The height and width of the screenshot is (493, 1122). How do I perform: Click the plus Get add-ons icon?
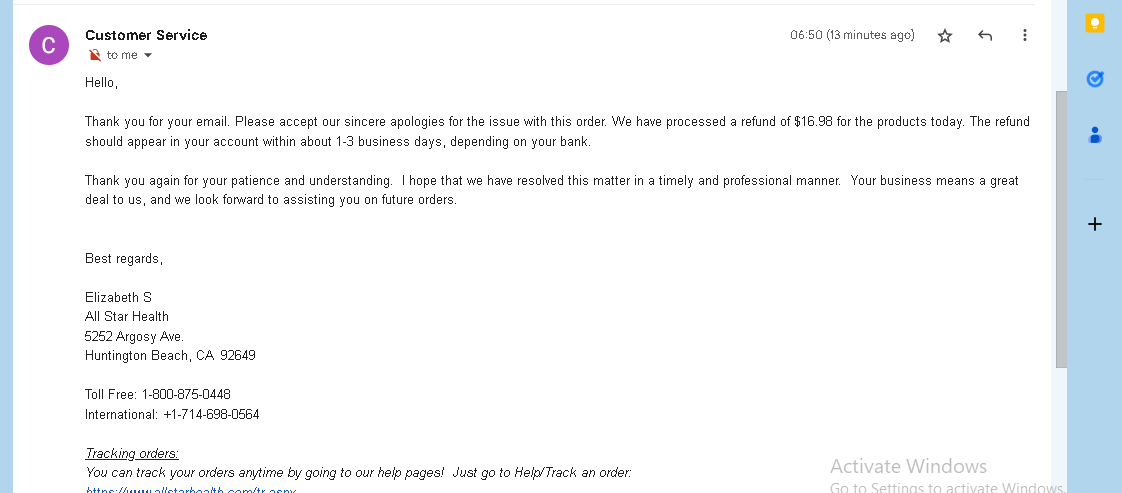coord(1095,225)
